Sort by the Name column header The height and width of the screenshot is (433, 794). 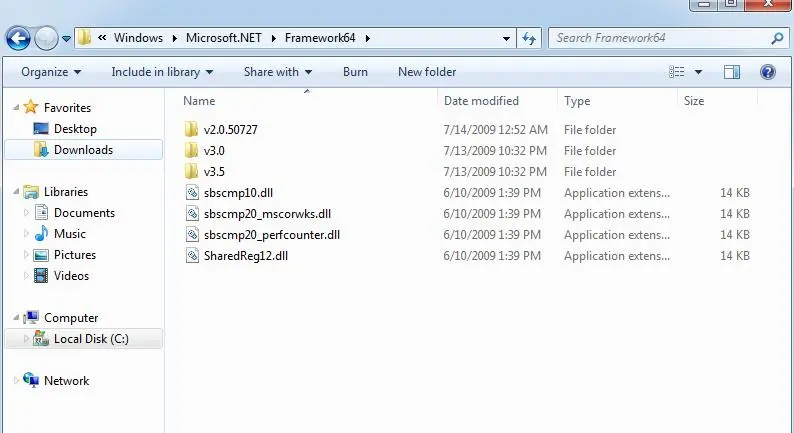tap(199, 101)
